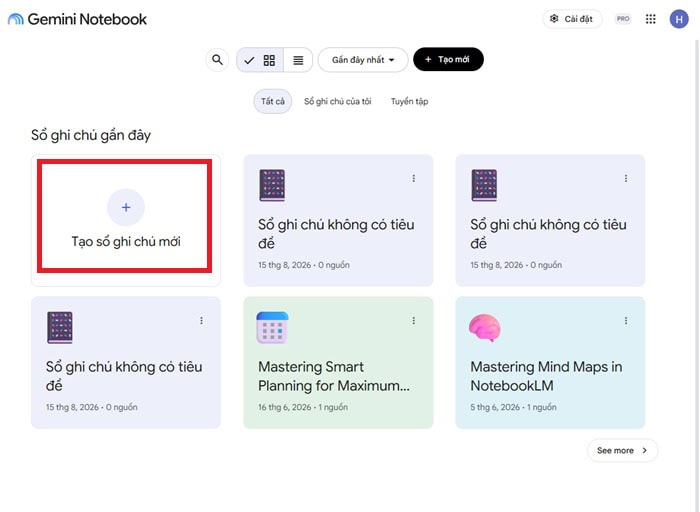Viewport: 700px width, 512px height.
Task: Click the Sổ ghi chú gần đây heading
Action: pos(91,135)
